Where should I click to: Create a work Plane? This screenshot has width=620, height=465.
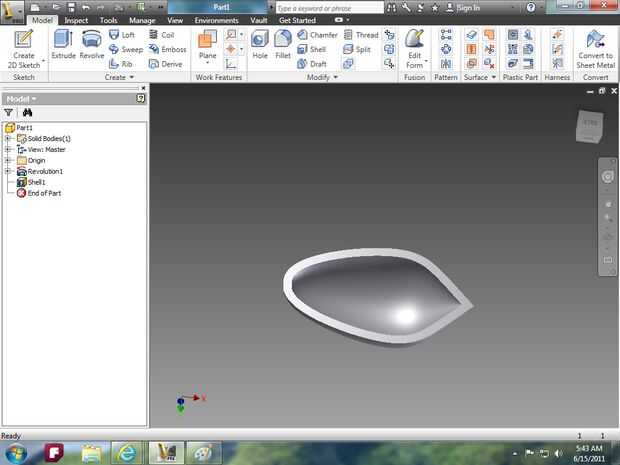tap(208, 44)
